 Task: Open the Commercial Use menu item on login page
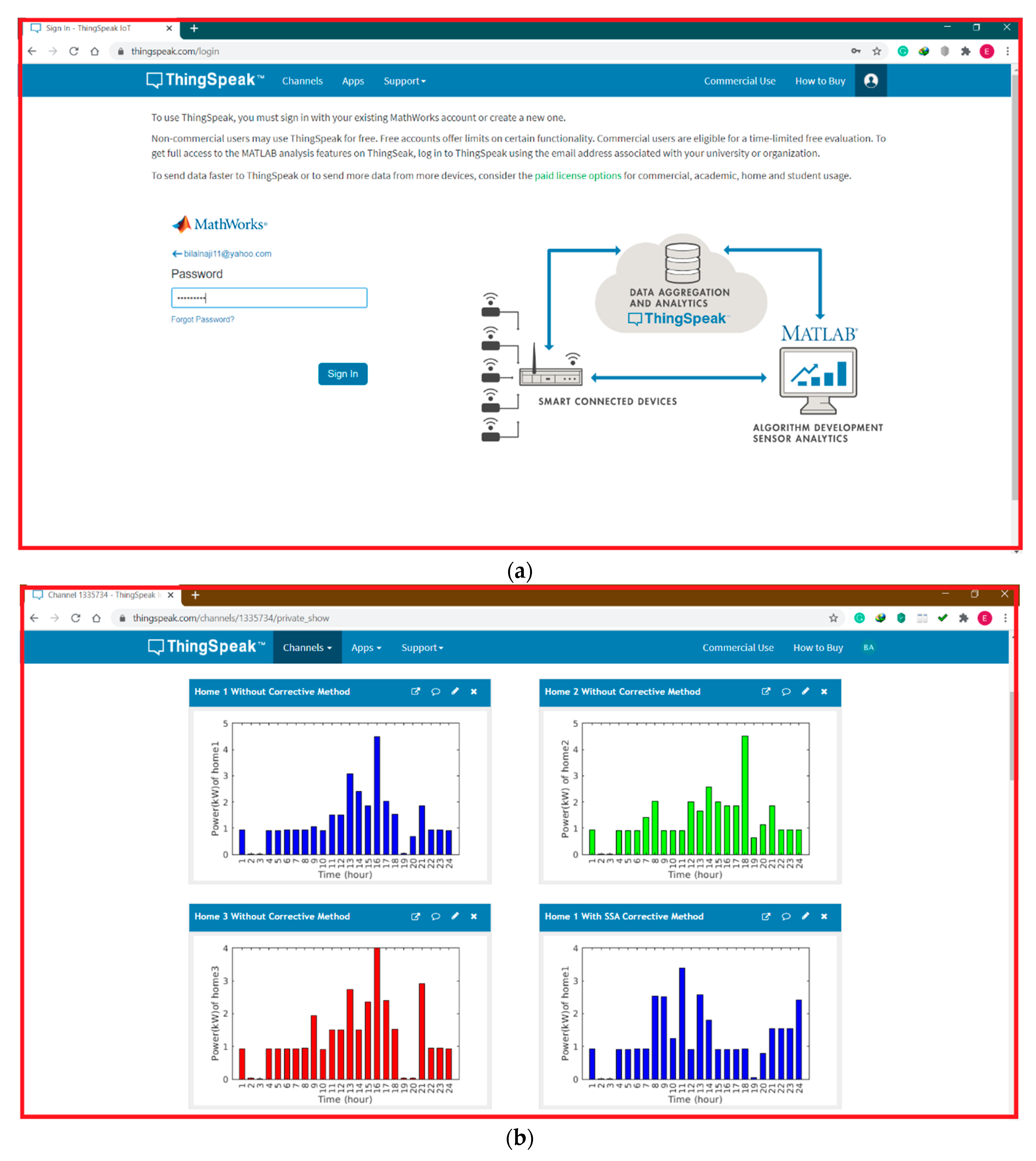[739, 81]
